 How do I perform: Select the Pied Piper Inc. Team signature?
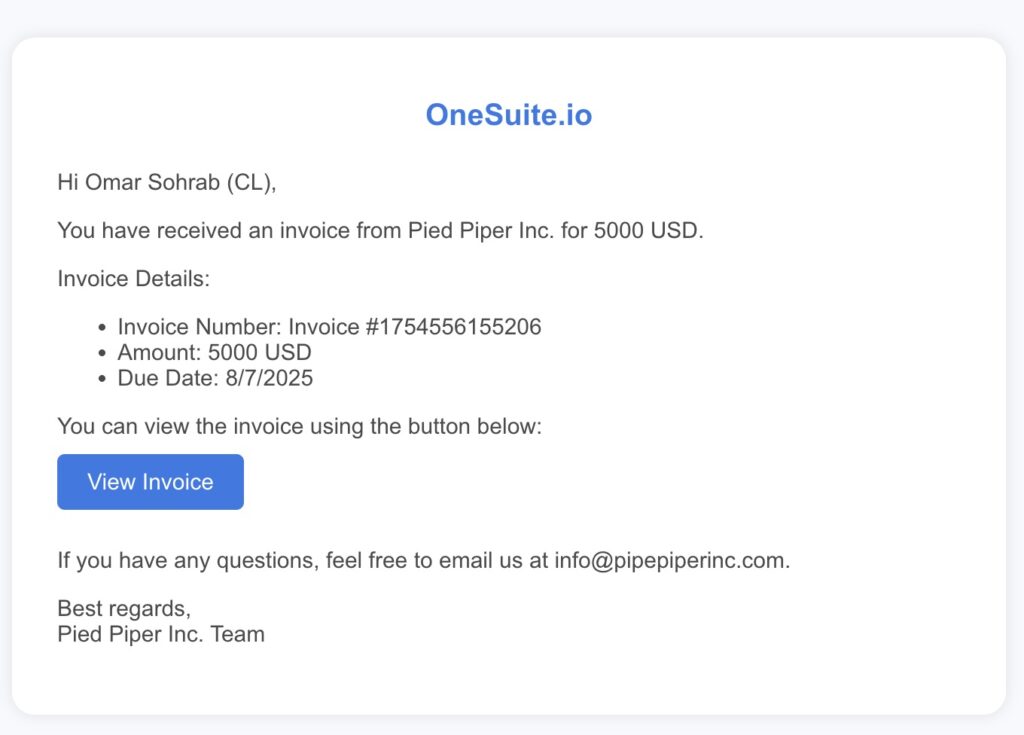coord(161,634)
